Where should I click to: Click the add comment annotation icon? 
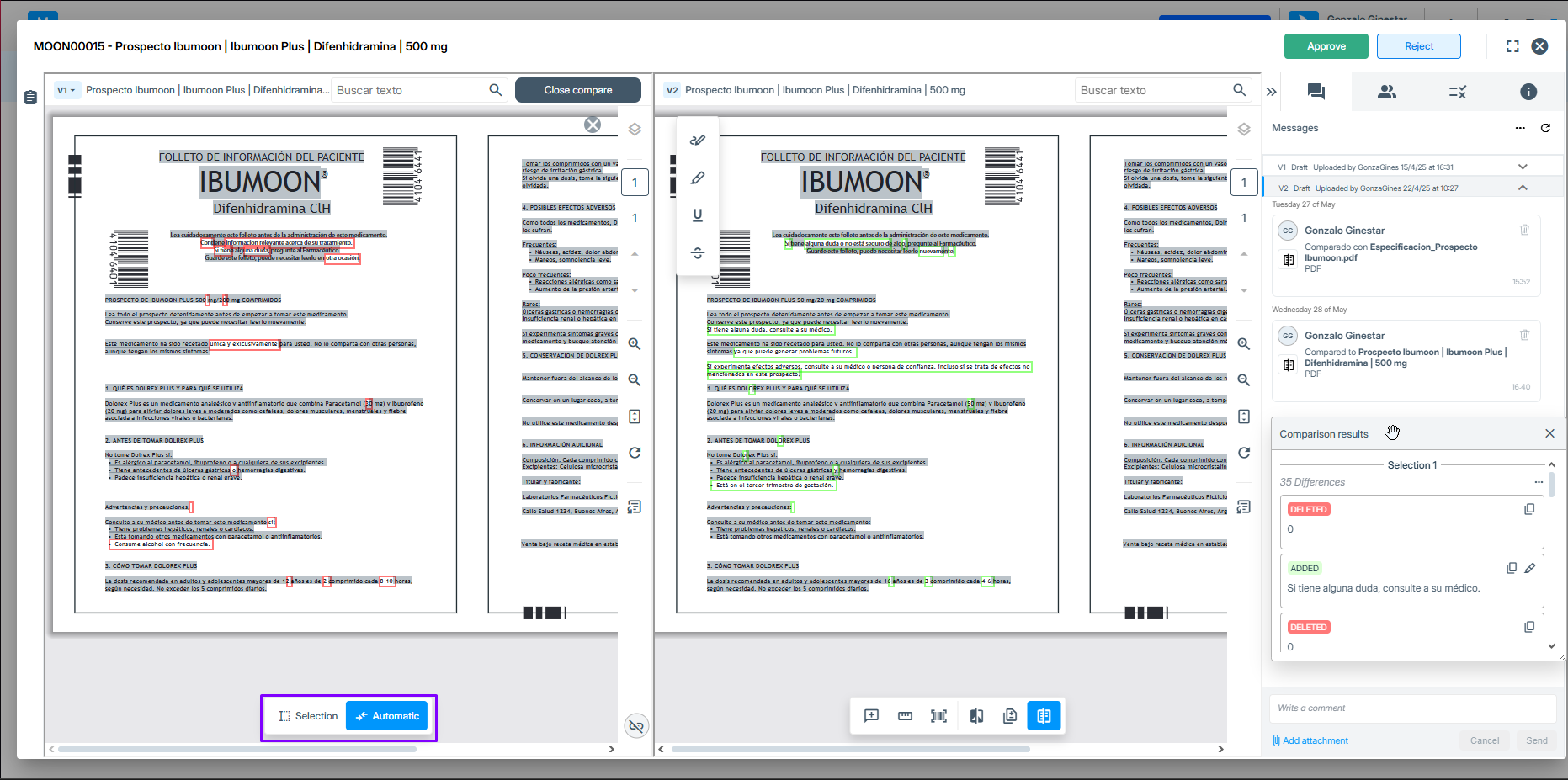tap(871, 716)
